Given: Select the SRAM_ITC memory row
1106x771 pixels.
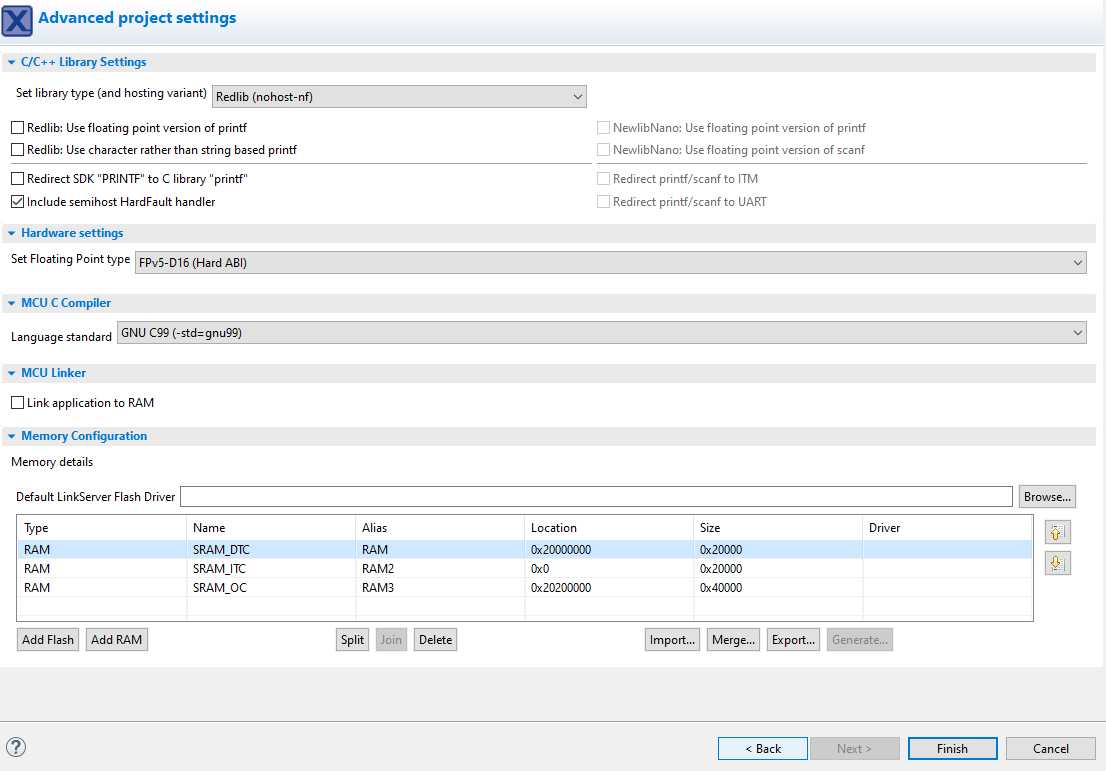Looking at the screenshot, I should 219,569.
